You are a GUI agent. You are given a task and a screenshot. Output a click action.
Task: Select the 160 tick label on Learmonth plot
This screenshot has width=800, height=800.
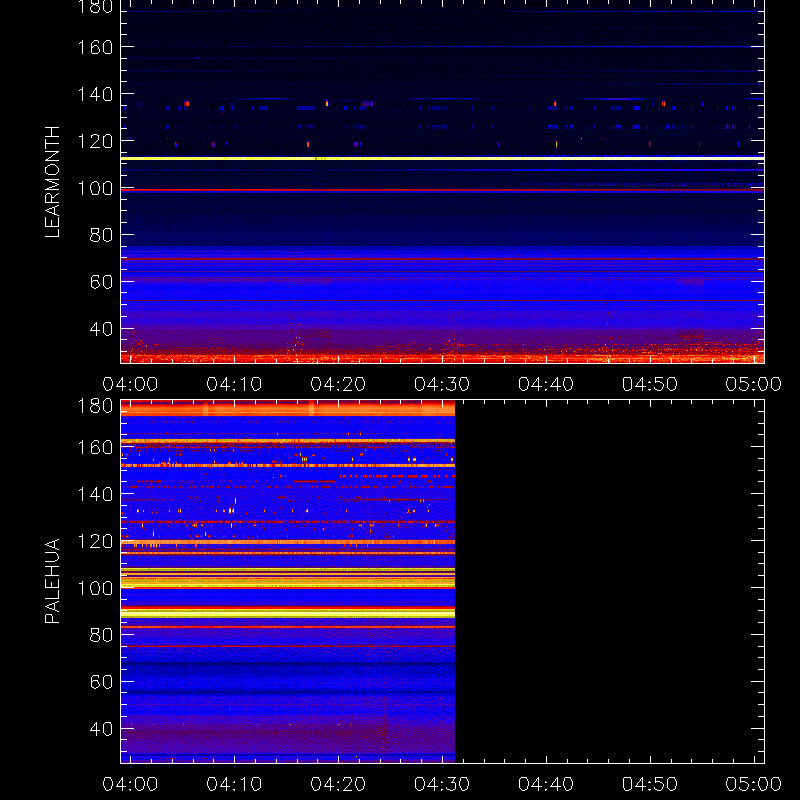pyautogui.click(x=95, y=47)
